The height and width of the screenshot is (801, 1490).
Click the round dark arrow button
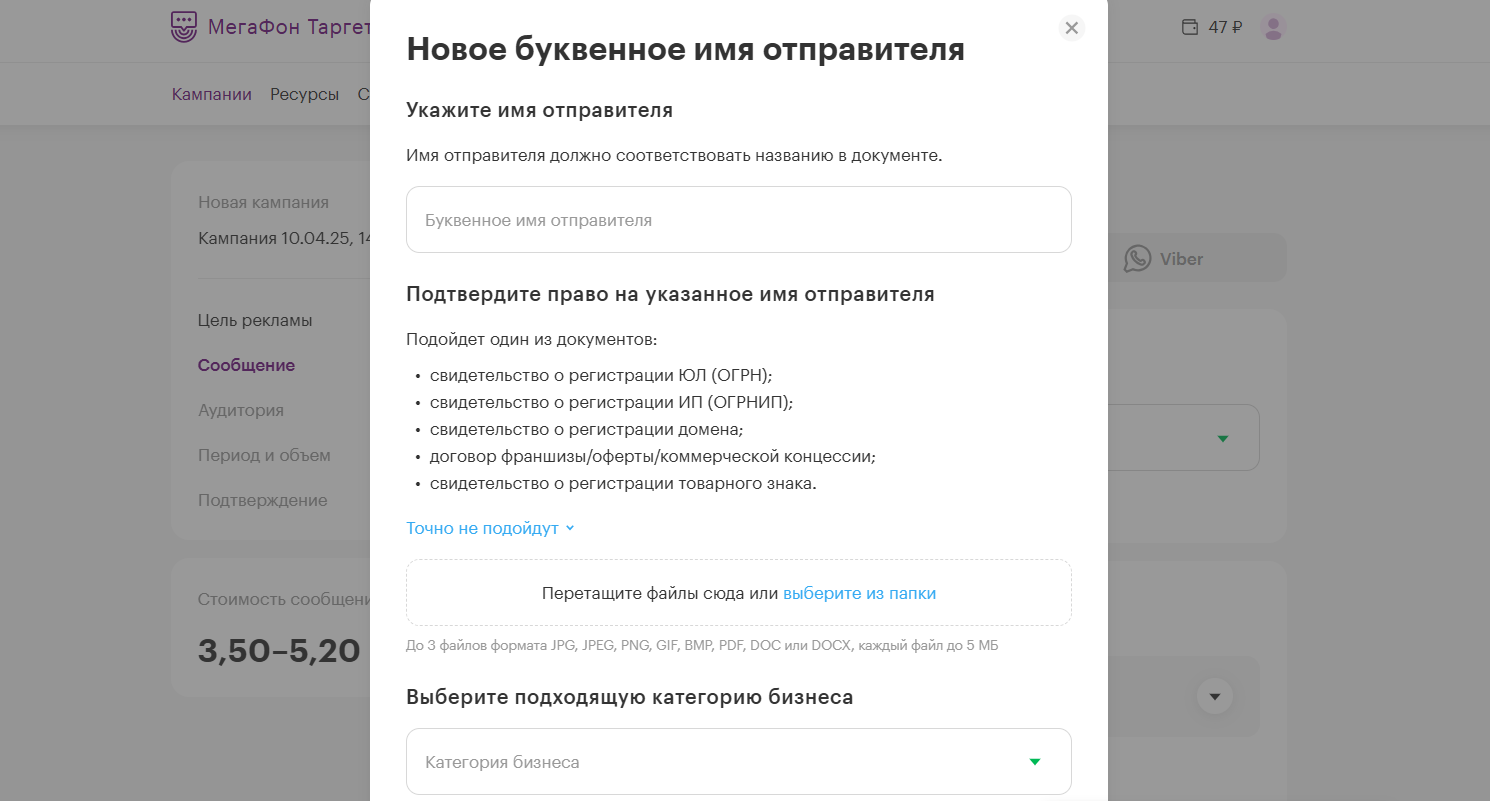1215,696
